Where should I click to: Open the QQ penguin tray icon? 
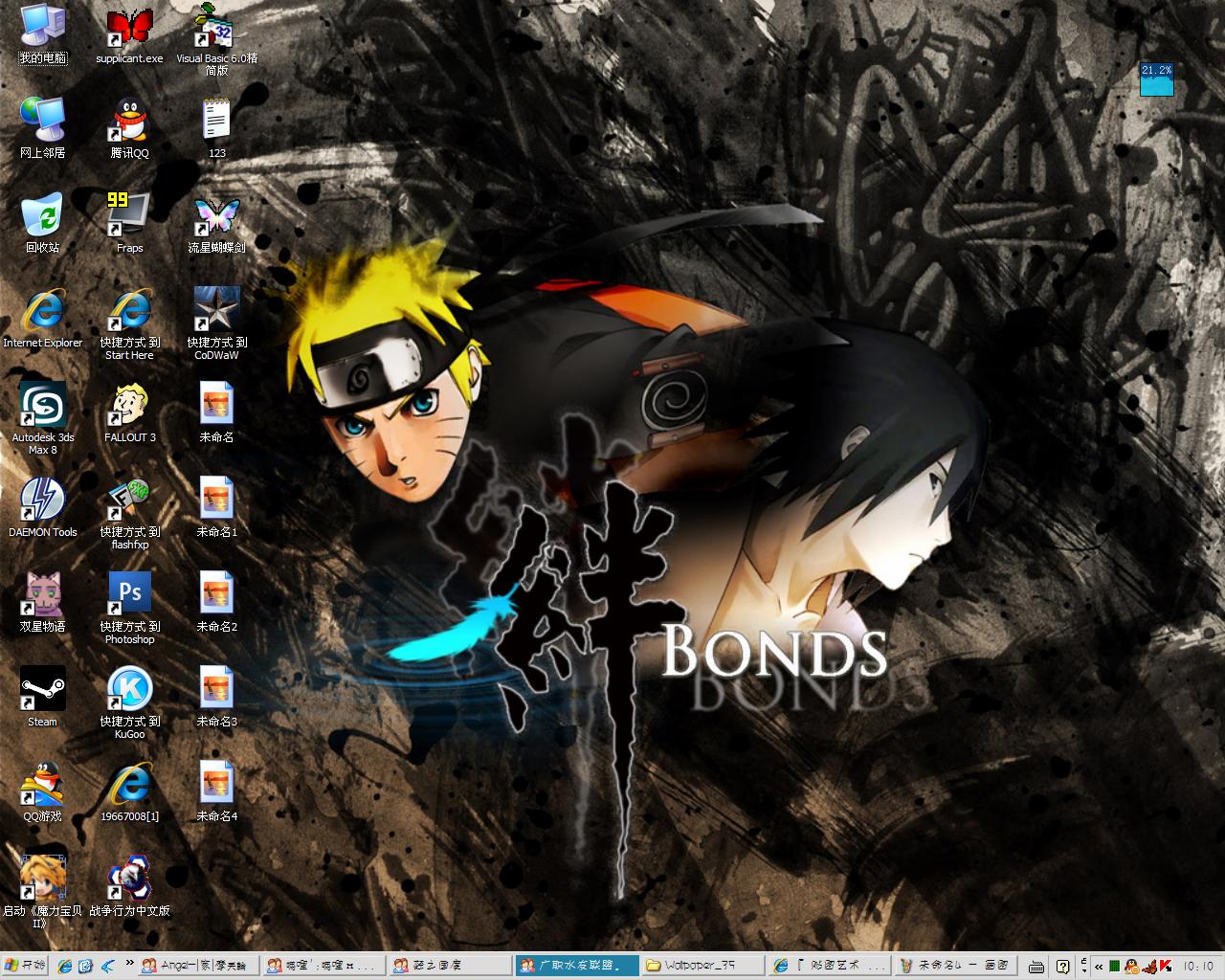tap(1132, 966)
